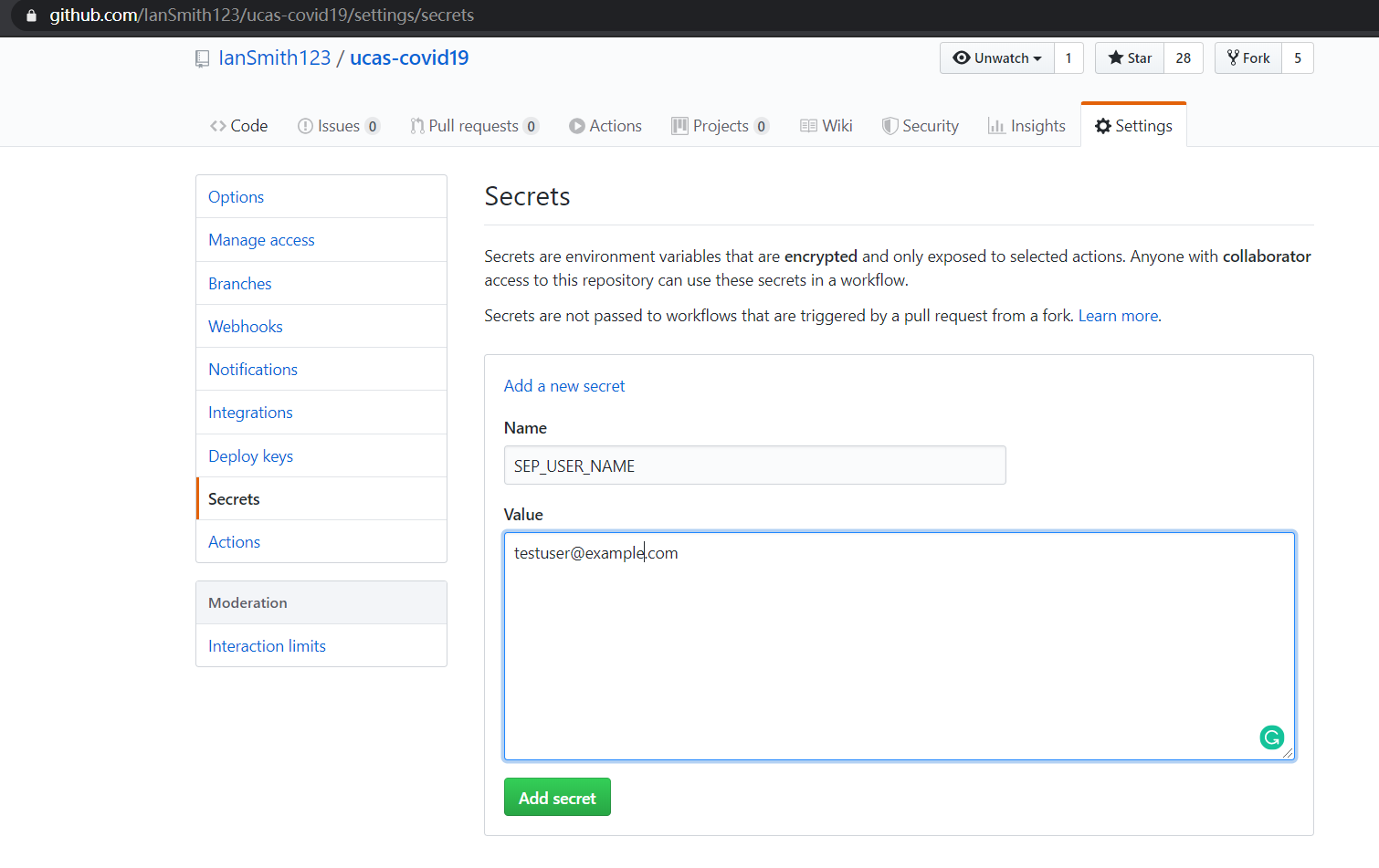Screen dimensions: 1379x868
Task: Open Webhooks settings
Action: (x=321, y=327)
